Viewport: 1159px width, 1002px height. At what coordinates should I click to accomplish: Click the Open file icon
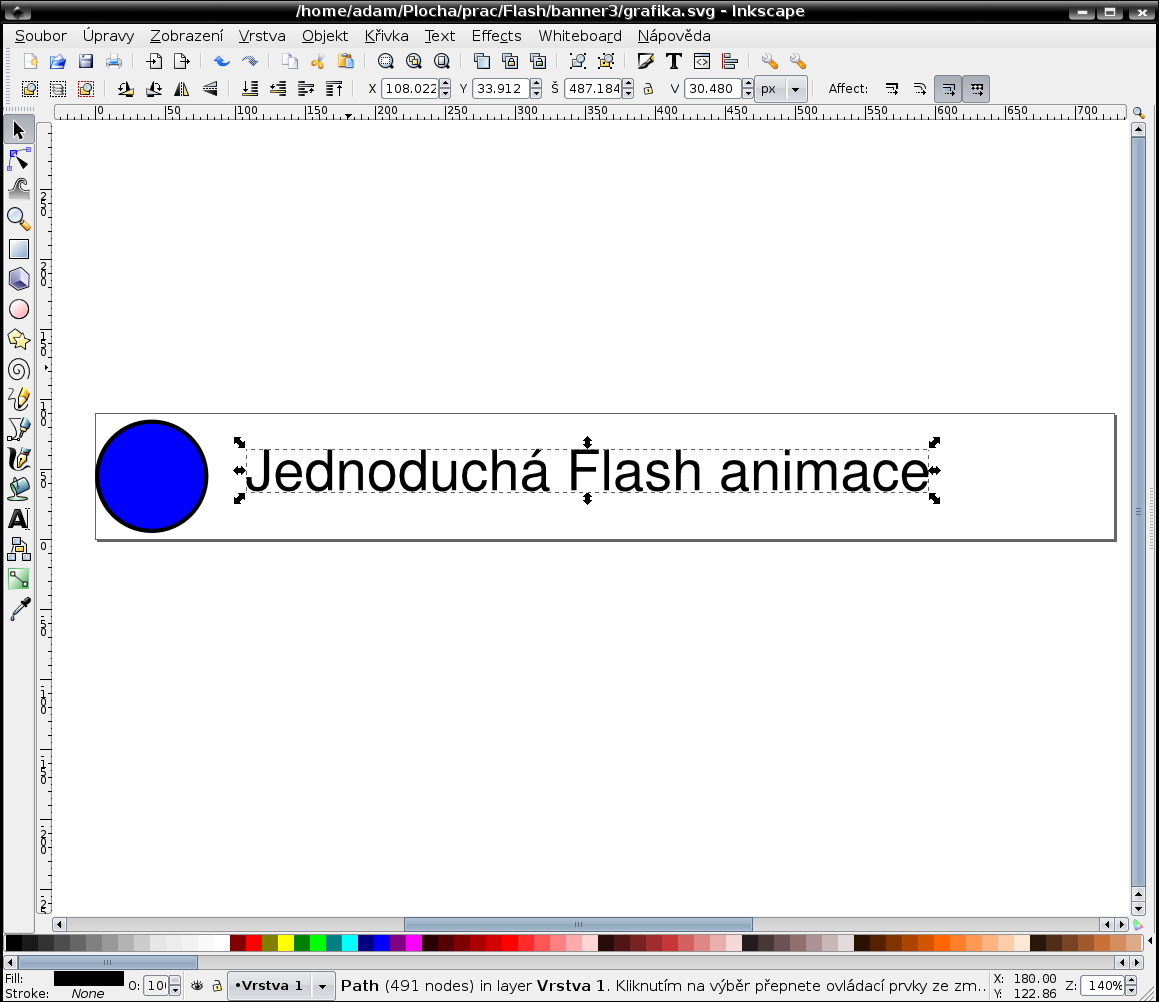coord(58,61)
